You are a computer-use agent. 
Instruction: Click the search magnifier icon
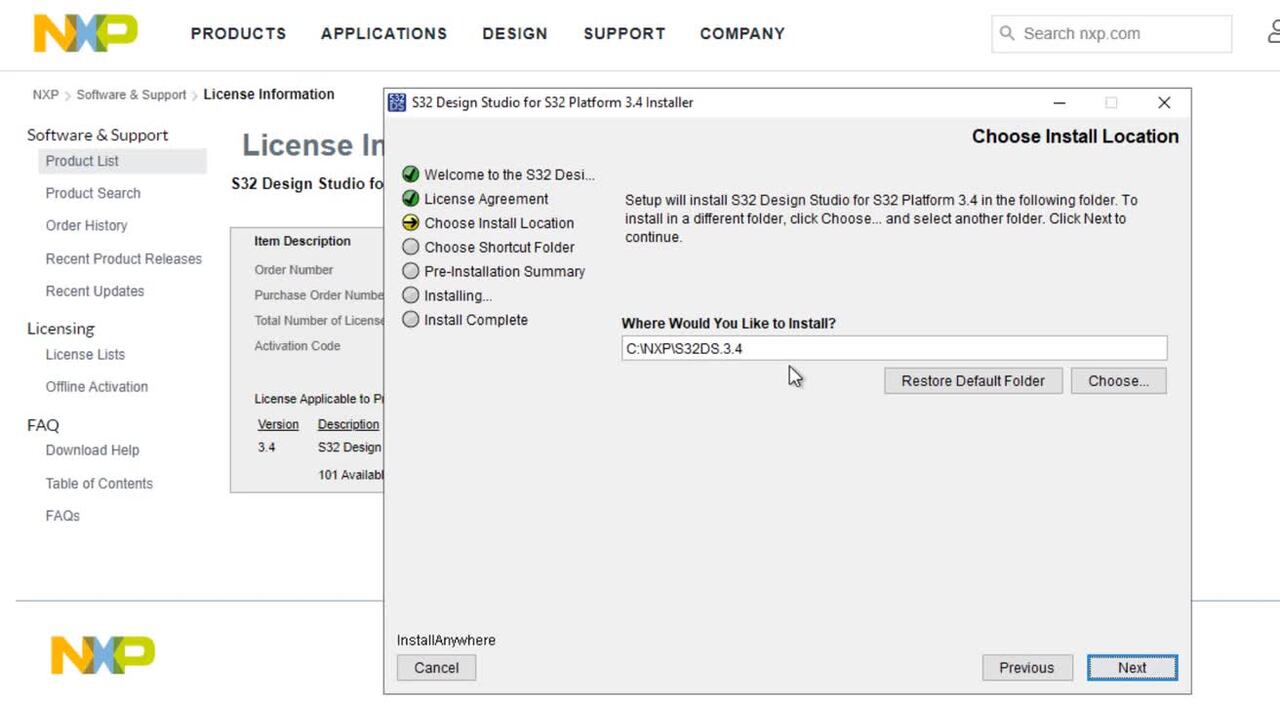(1007, 33)
